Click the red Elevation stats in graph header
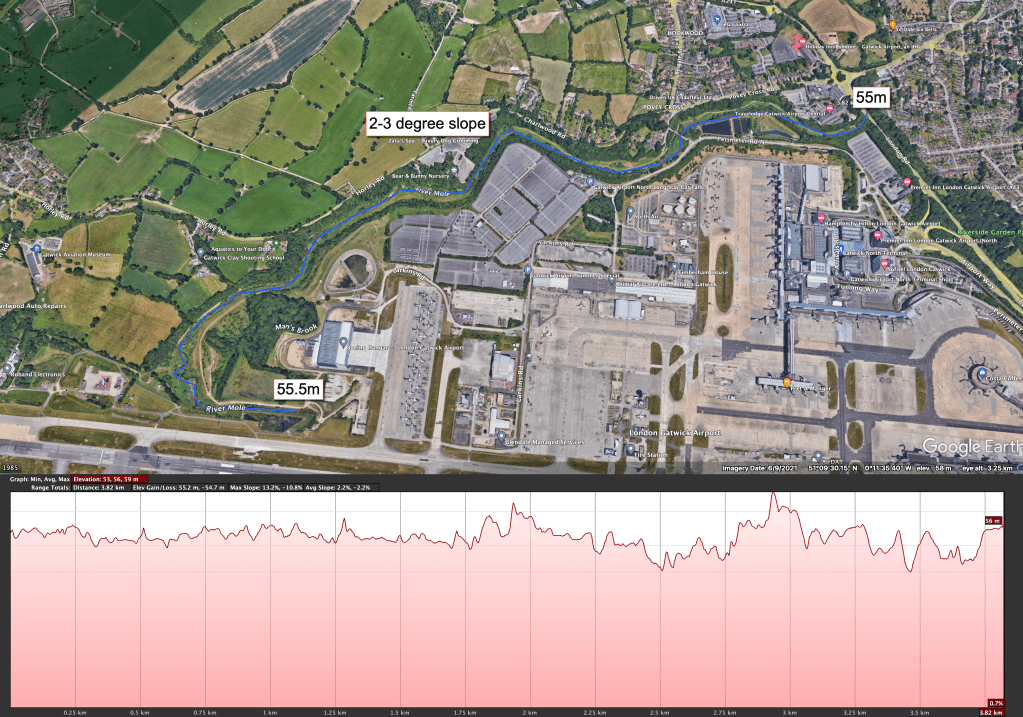1023x717 pixels. 112,479
